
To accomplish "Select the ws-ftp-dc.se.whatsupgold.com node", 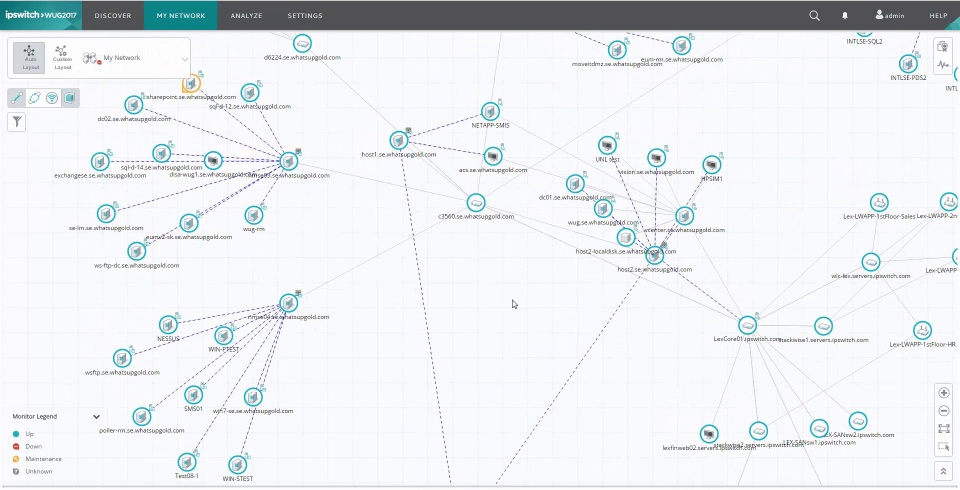I will pos(137,251).
